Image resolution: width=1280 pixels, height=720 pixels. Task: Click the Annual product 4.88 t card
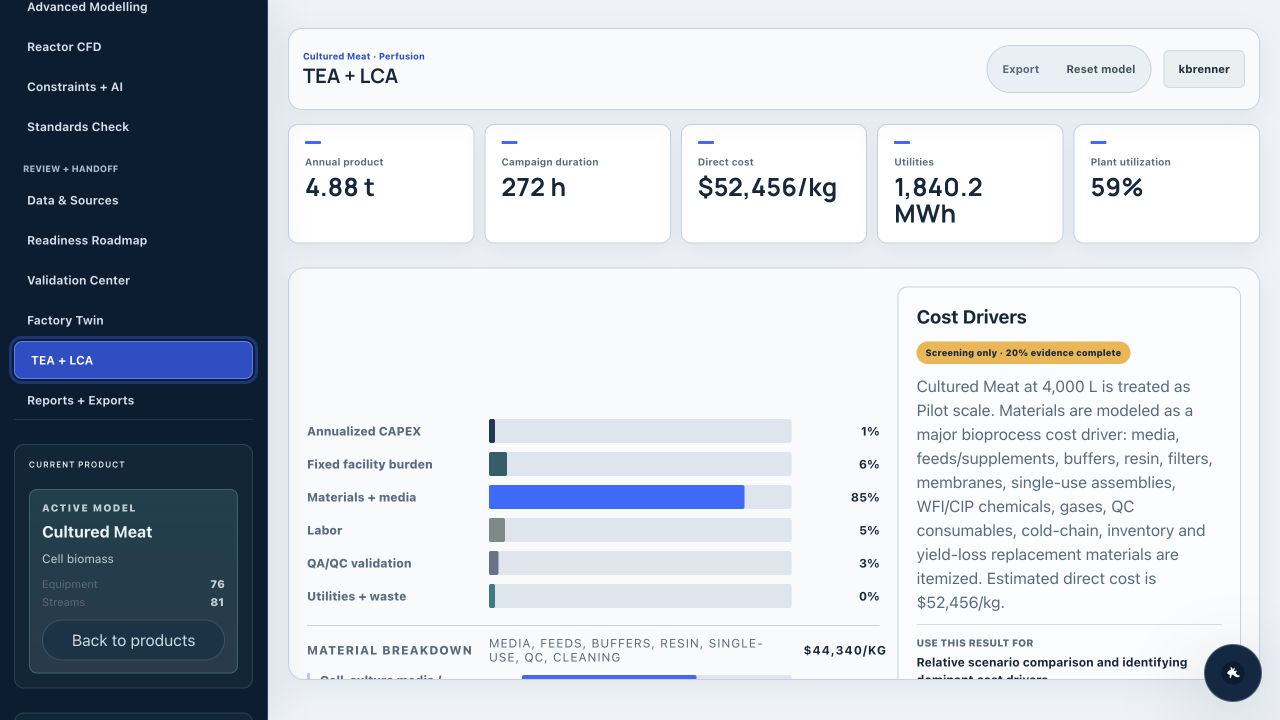point(381,183)
